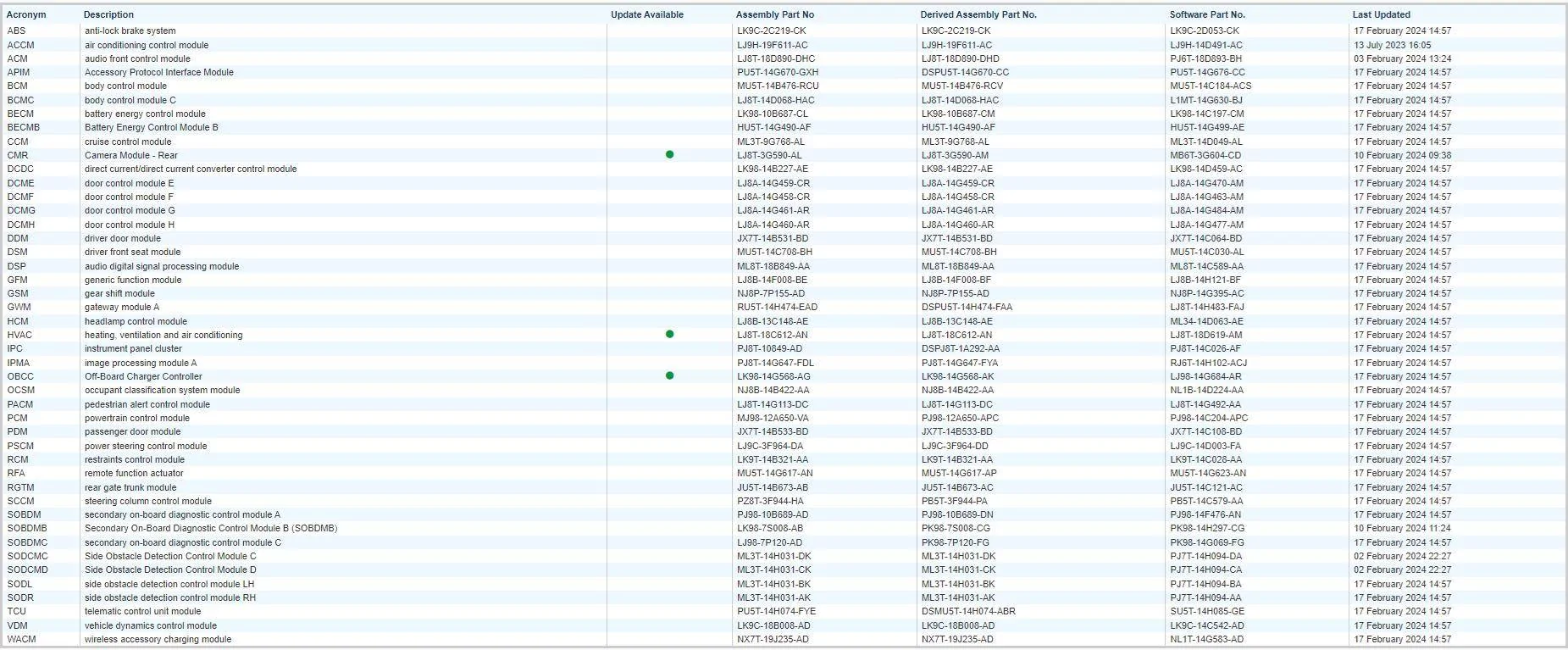The image size is (1568, 650).
Task: Click software part PJ98-14F476-AN
Action: [1206, 515]
